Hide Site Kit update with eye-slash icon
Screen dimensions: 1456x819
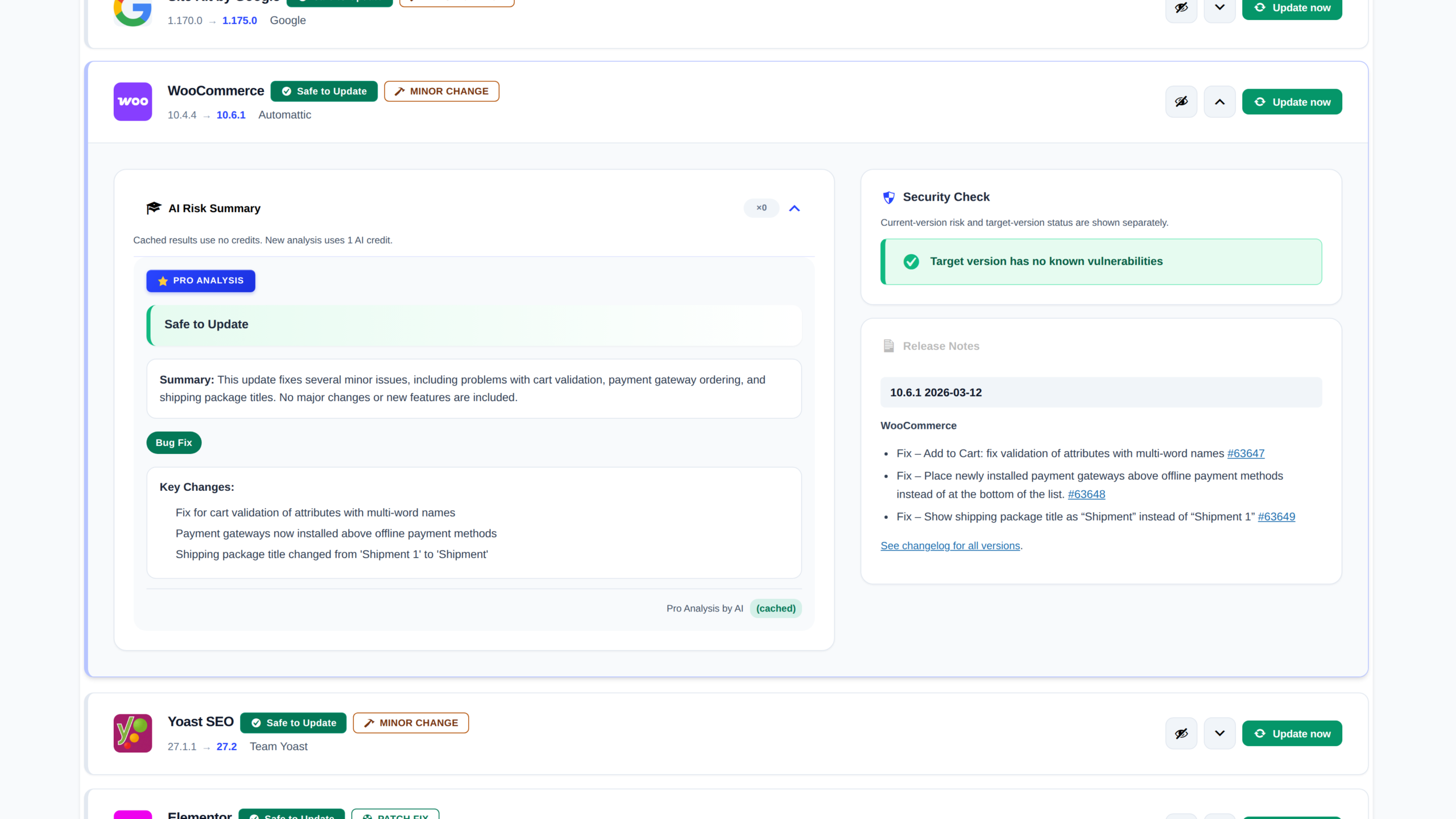(x=1181, y=8)
